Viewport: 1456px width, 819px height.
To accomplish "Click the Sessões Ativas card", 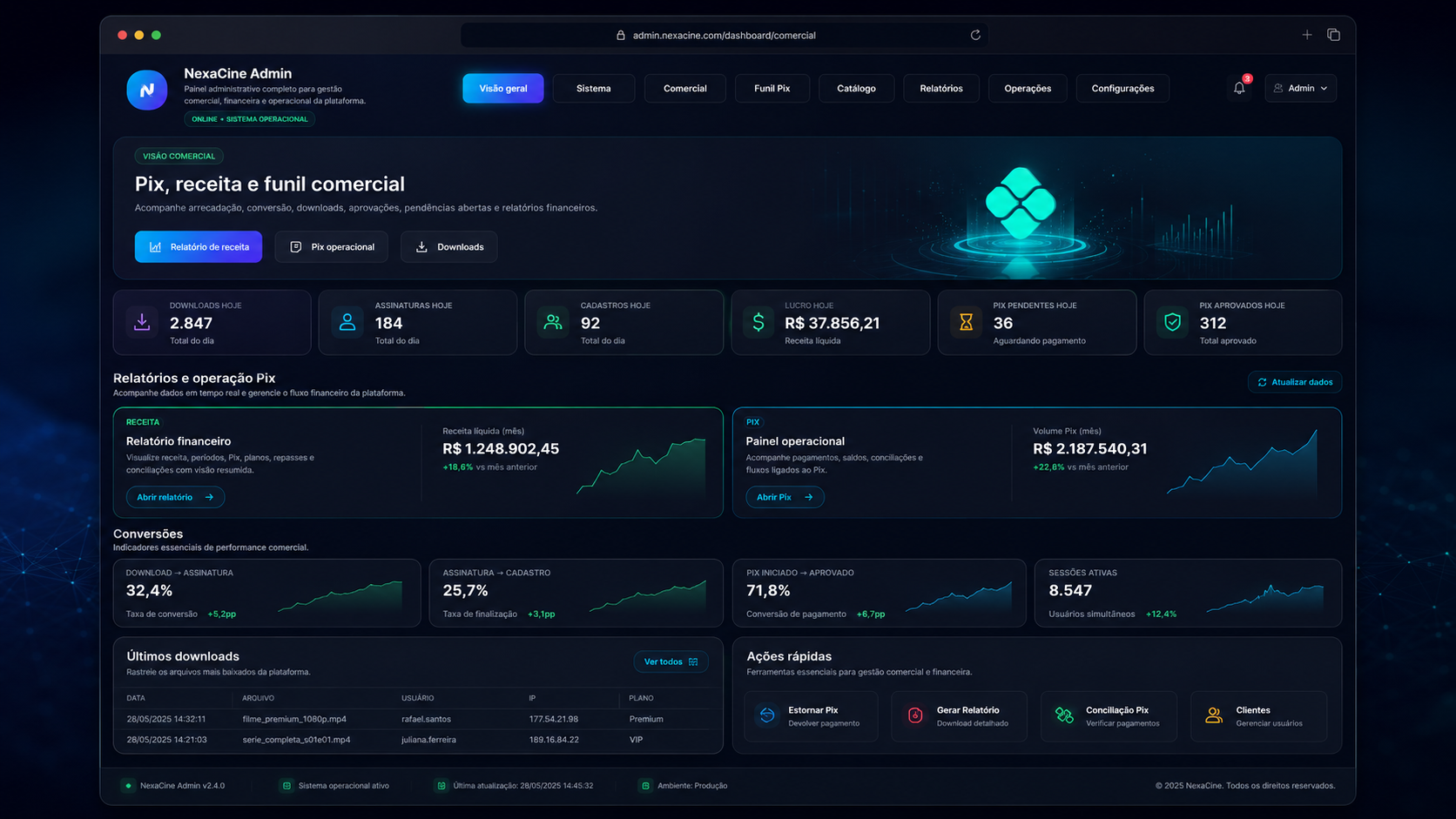I will 1188,593.
